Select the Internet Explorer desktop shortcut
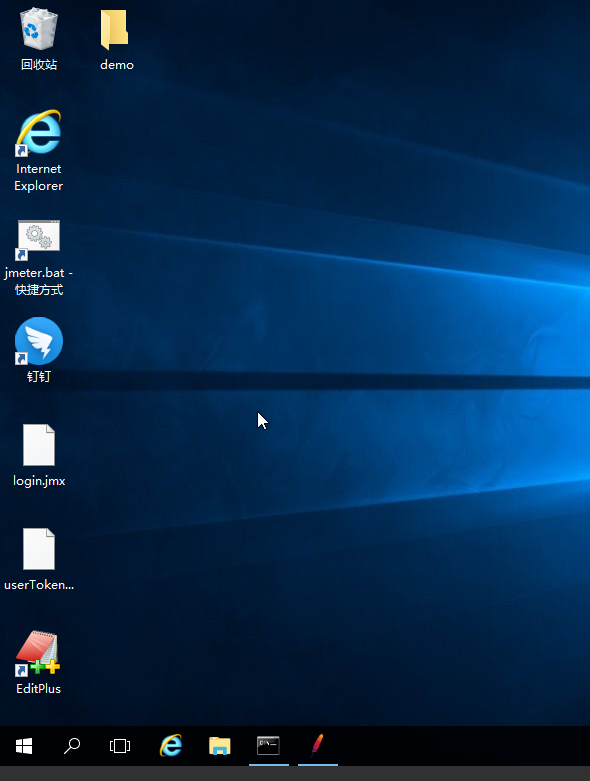 click(x=39, y=132)
